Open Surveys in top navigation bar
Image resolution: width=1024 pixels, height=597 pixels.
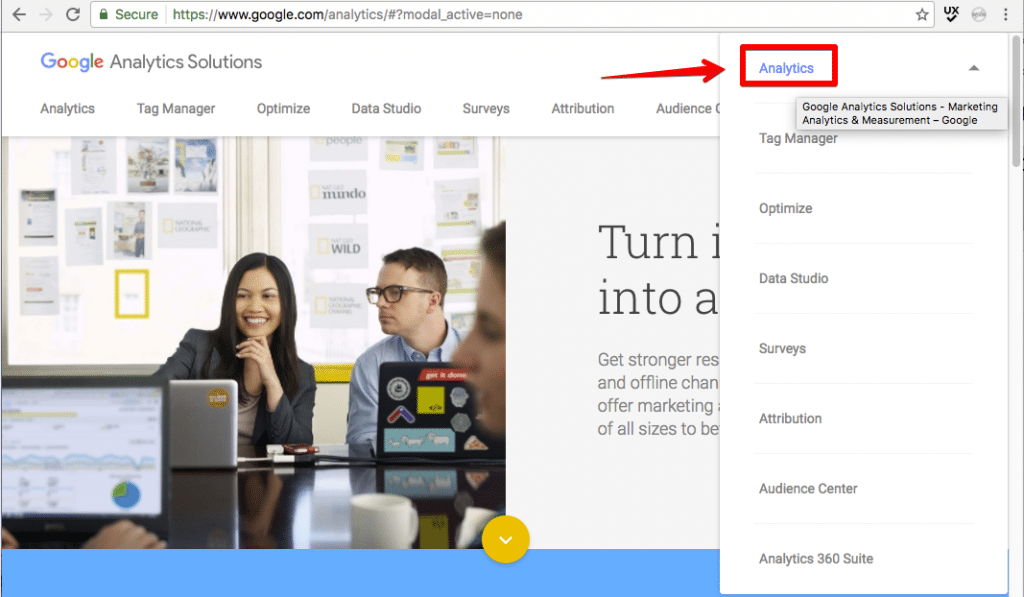pos(486,108)
